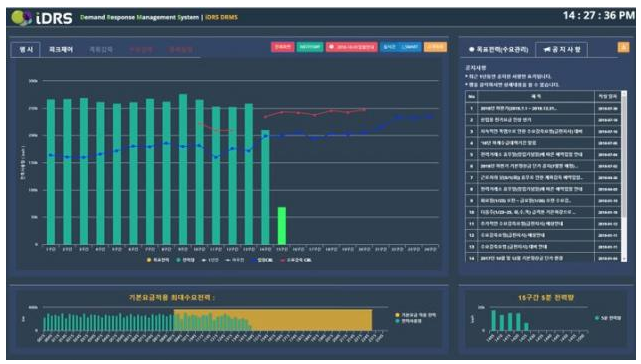The height and width of the screenshot is (364, 641).
Task: Open notice row number 3
Action: click(x=543, y=131)
